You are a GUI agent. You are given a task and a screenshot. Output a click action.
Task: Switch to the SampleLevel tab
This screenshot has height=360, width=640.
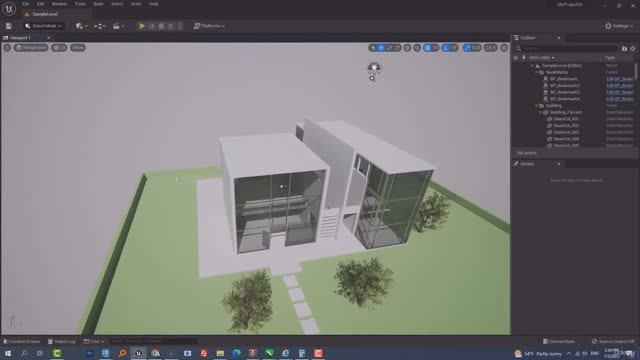(x=45, y=14)
